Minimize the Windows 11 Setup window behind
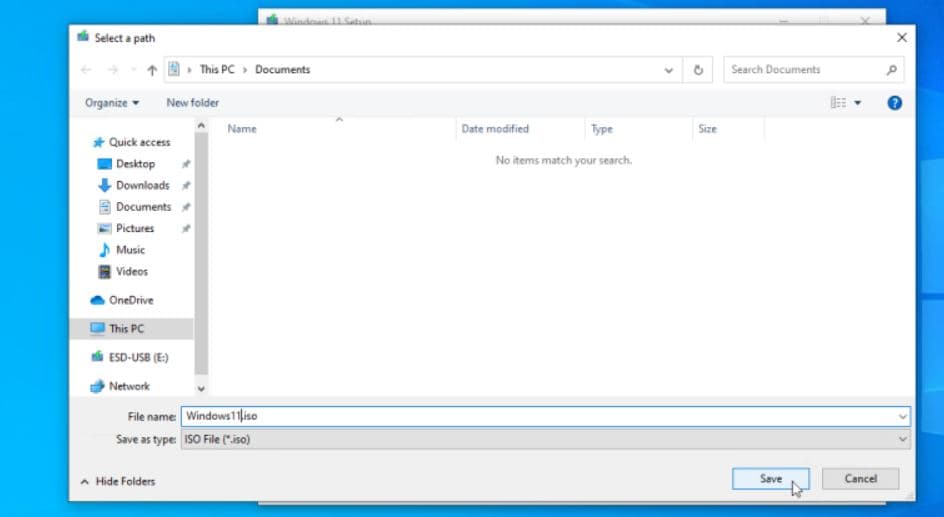The height and width of the screenshot is (517, 944). [783, 20]
